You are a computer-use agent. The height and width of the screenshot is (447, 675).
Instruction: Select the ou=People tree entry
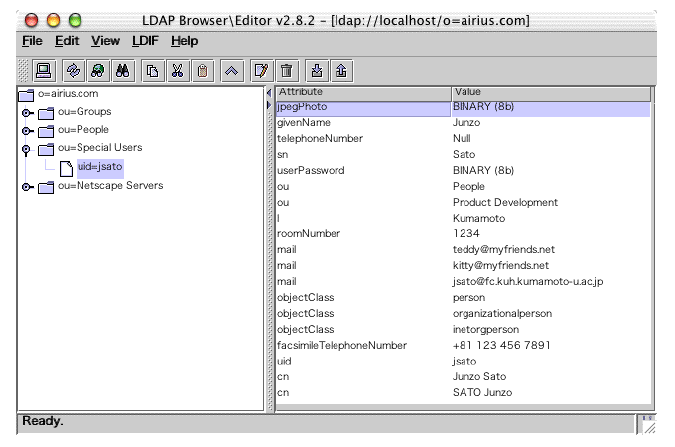84,130
